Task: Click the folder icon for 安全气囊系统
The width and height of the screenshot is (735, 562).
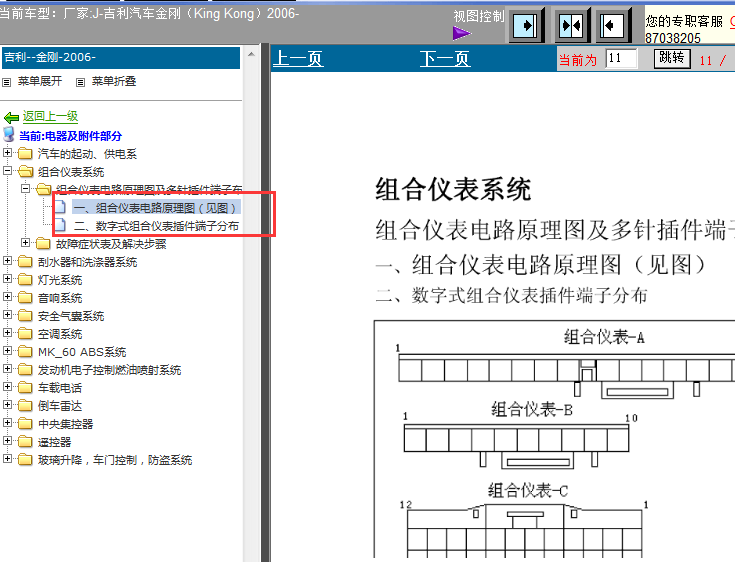Action: point(25,316)
